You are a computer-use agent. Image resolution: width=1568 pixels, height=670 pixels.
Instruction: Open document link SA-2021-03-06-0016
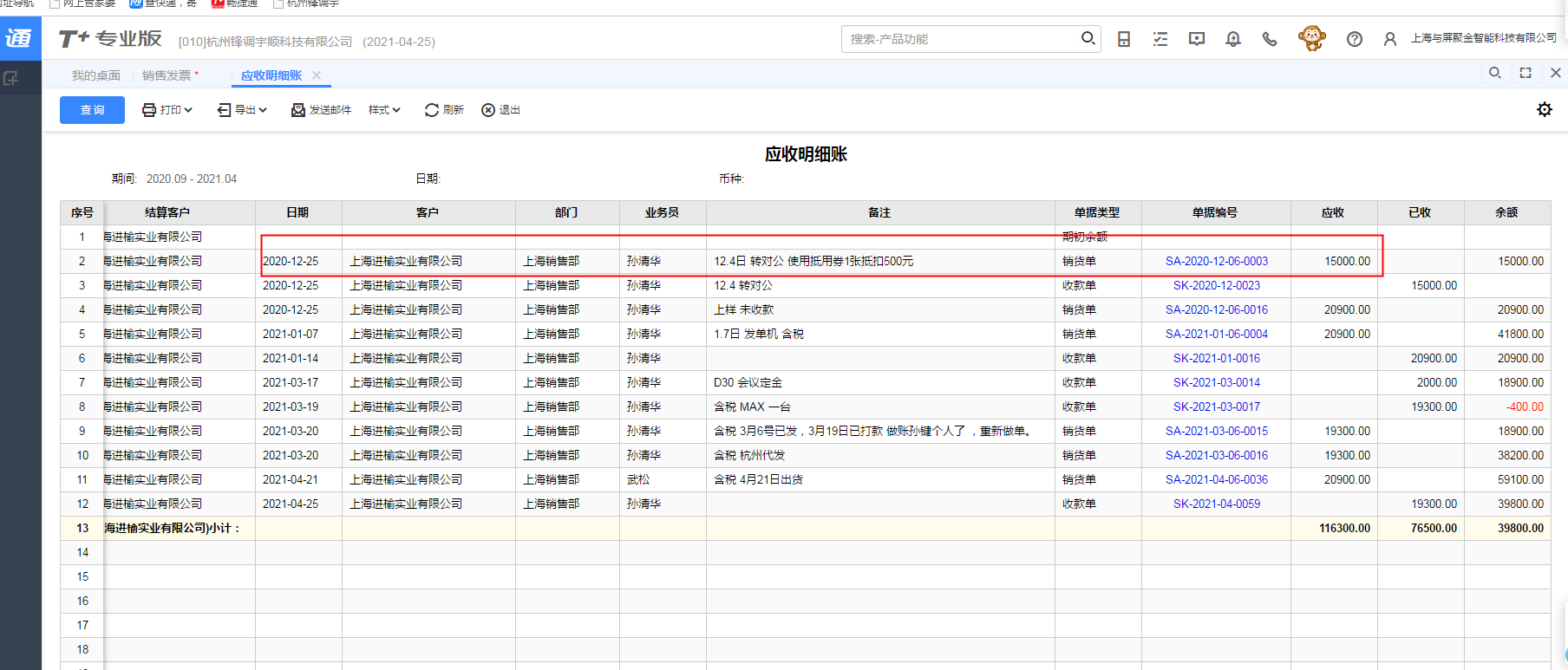pyautogui.click(x=1216, y=455)
